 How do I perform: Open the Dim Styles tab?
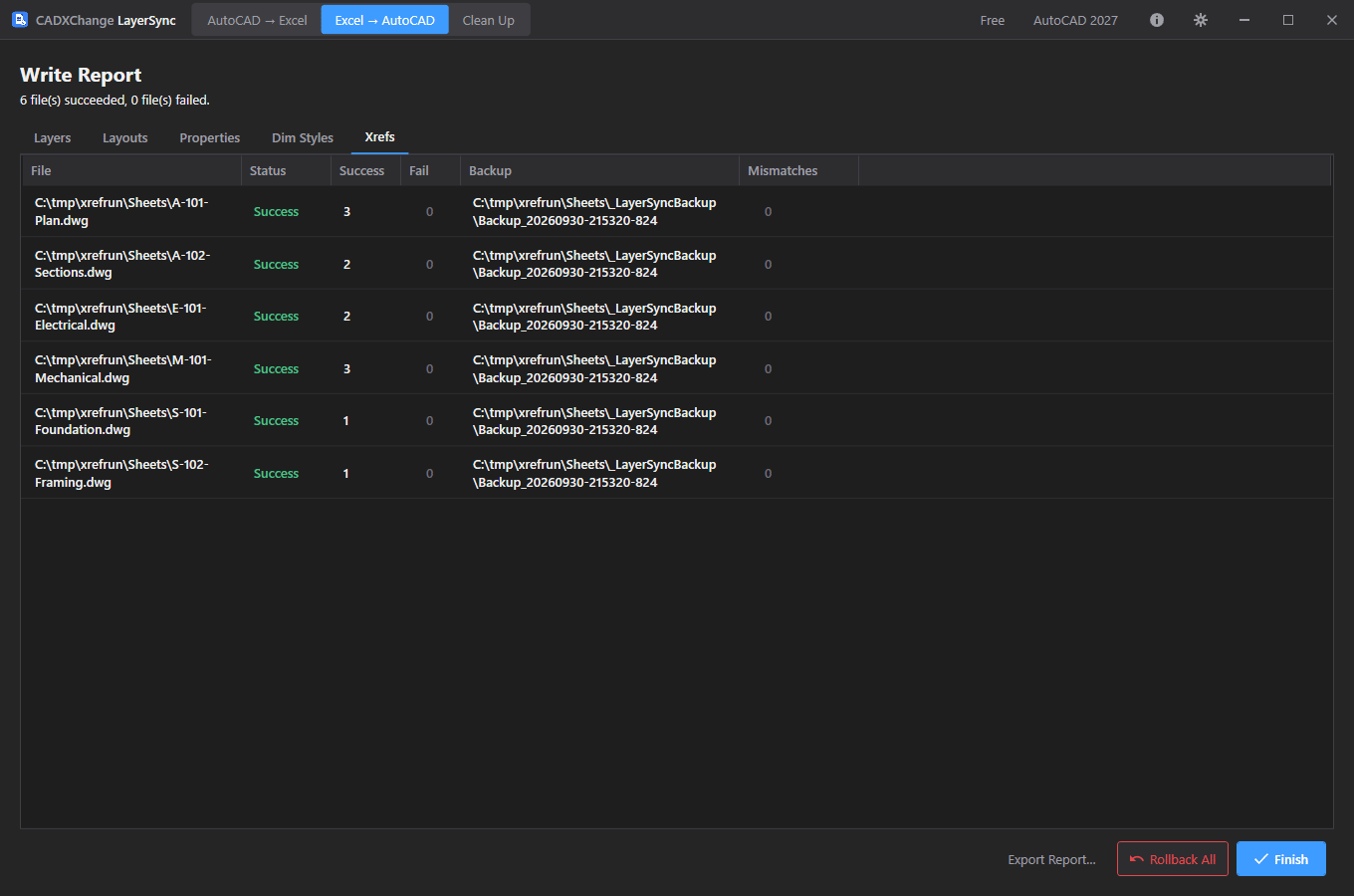(303, 137)
